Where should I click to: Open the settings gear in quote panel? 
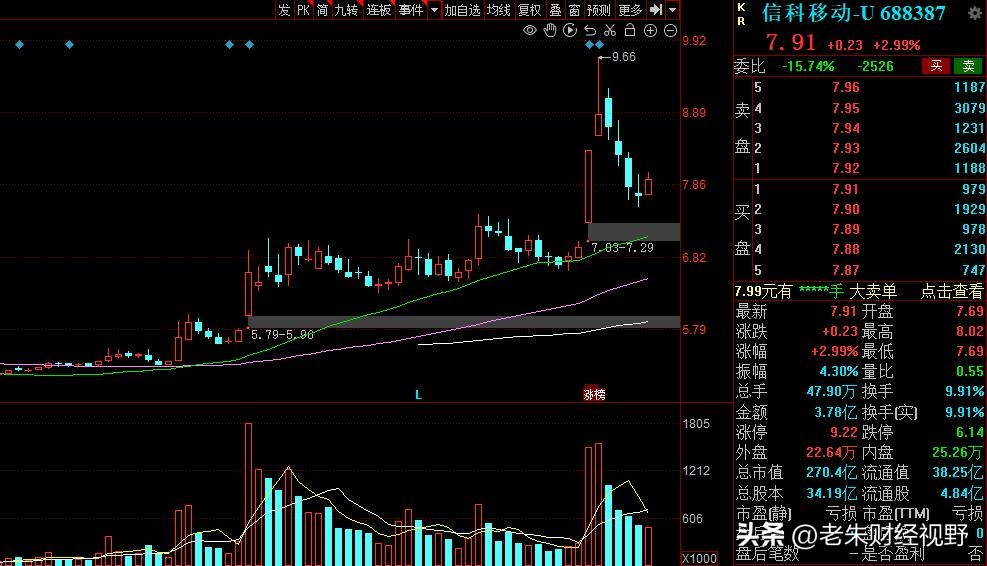(x=974, y=13)
